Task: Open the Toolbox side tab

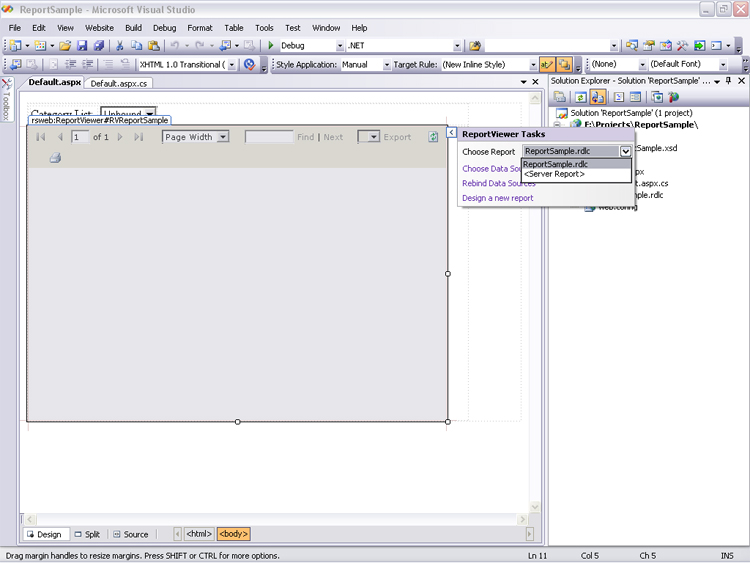Action: coord(6,99)
